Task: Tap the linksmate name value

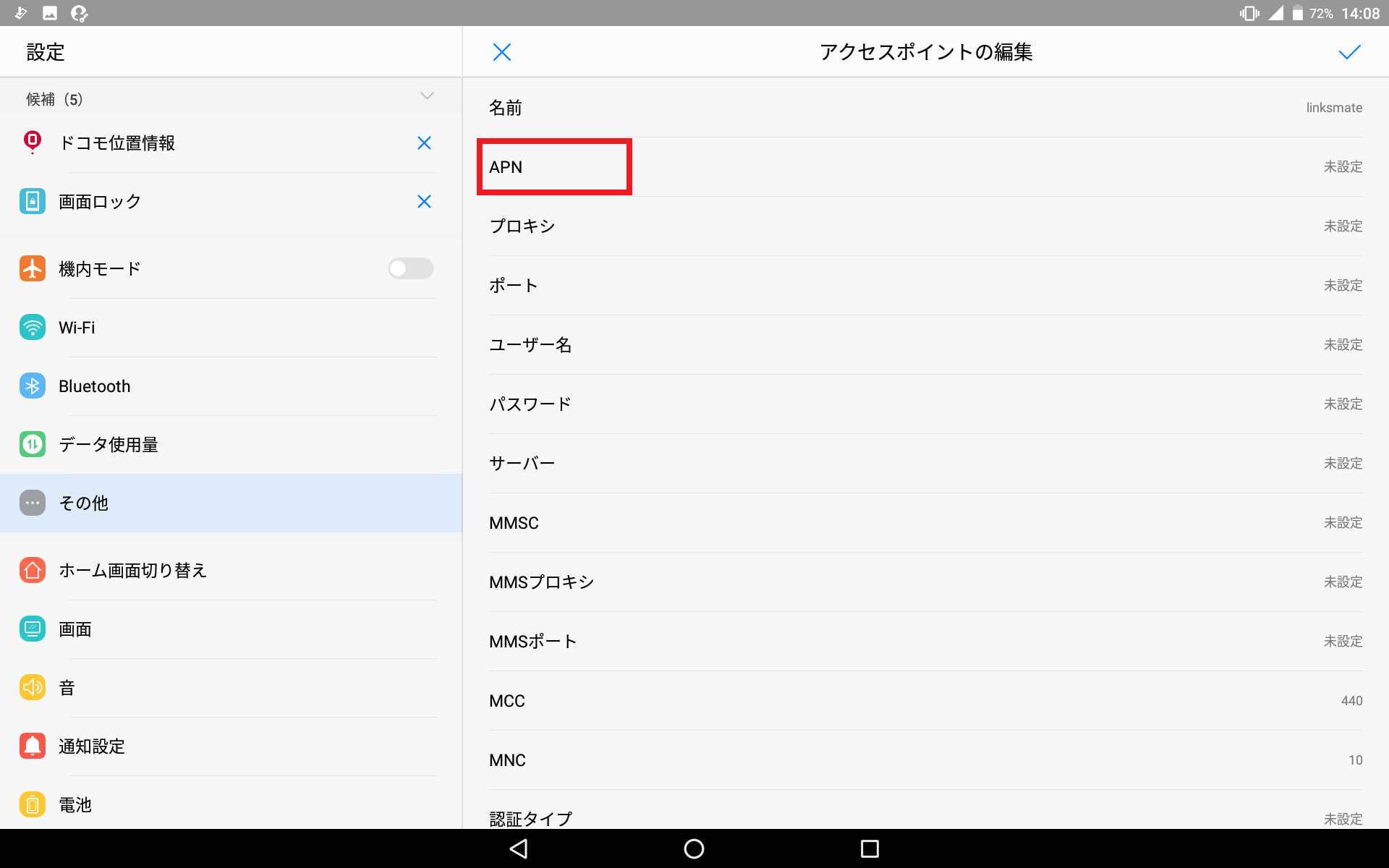Action: pyautogui.click(x=1334, y=108)
